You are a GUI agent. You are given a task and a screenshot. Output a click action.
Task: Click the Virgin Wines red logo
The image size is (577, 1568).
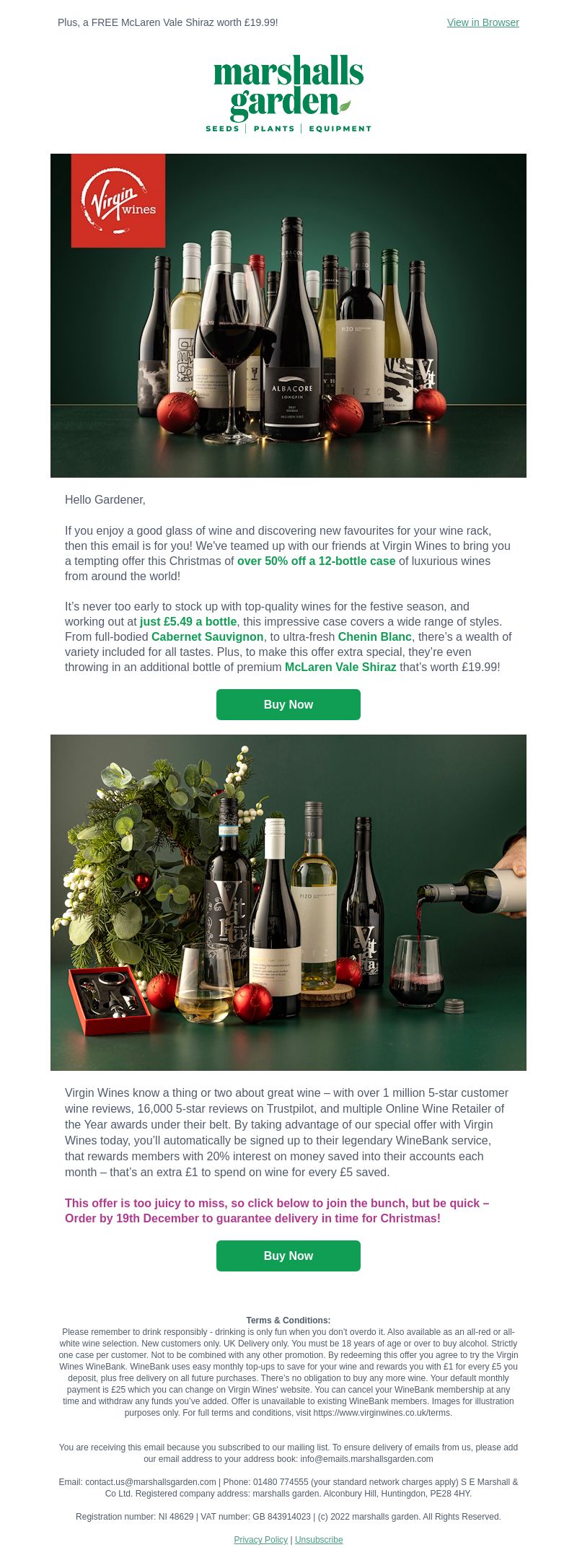click(118, 201)
